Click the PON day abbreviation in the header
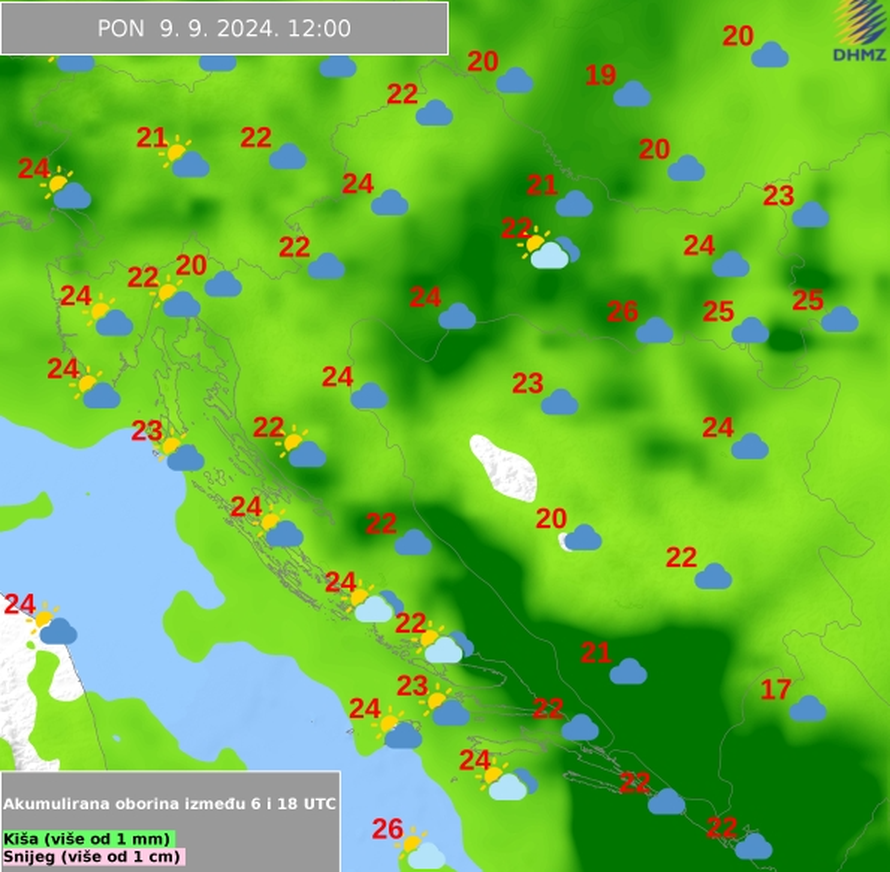Screen dimensions: 890x872 click(121, 28)
